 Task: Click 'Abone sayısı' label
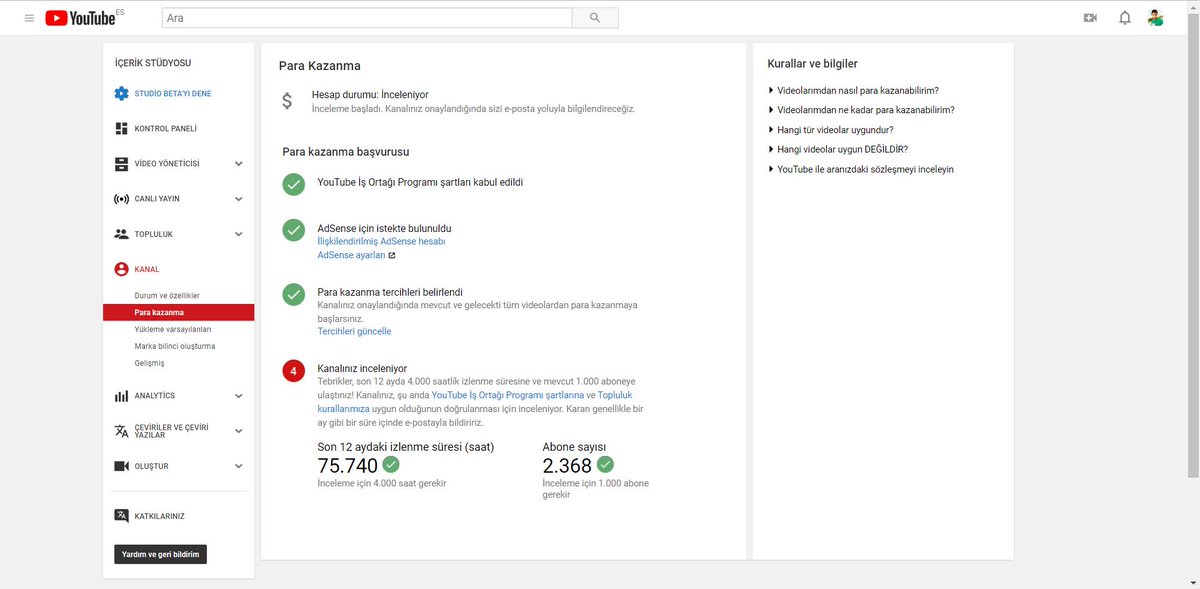574,446
